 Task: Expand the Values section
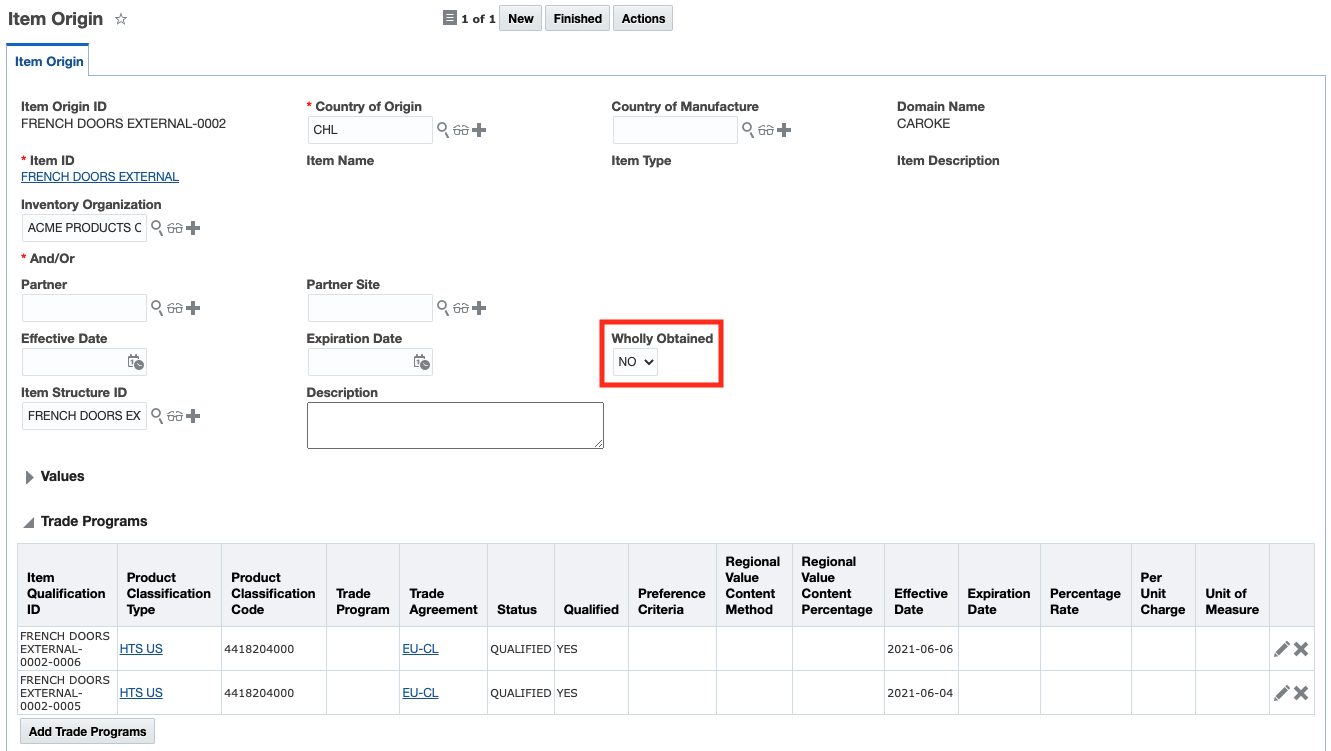point(30,477)
